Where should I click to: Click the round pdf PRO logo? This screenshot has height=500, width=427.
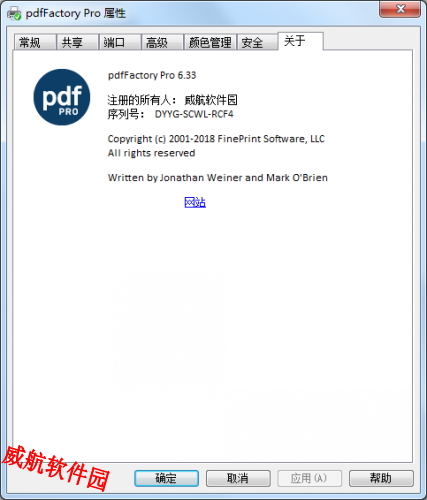coord(62,97)
